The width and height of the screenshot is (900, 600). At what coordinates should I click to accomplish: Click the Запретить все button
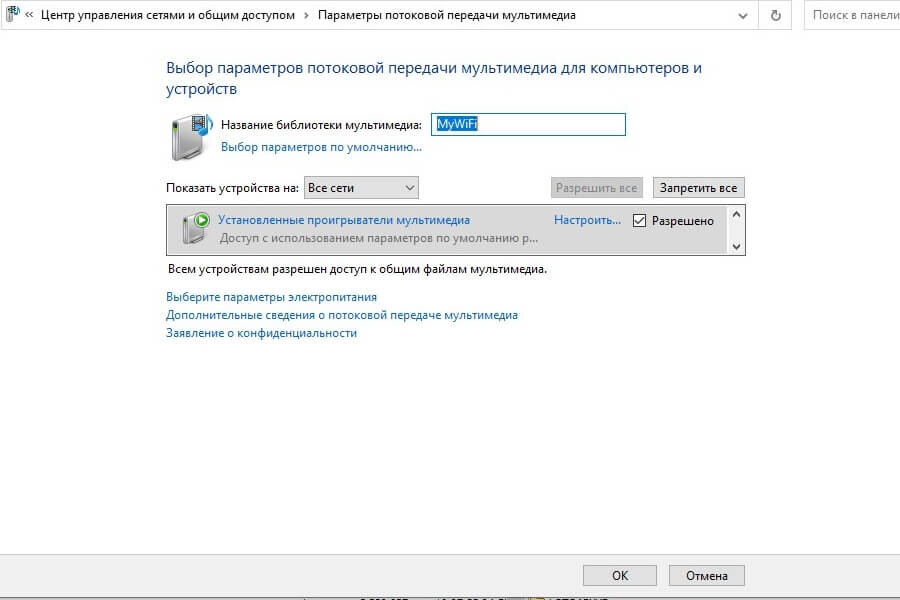(699, 188)
